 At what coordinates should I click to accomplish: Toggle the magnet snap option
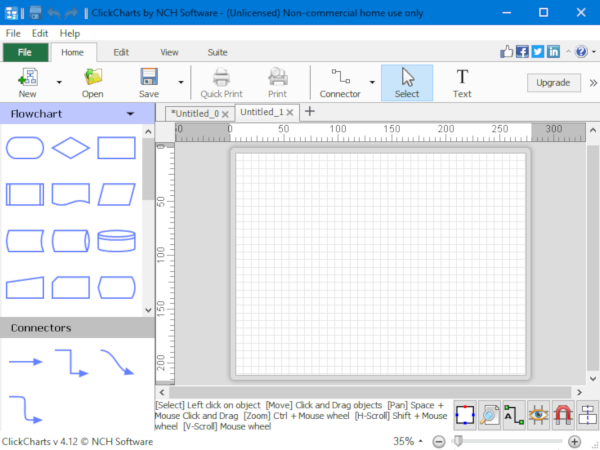[563, 415]
